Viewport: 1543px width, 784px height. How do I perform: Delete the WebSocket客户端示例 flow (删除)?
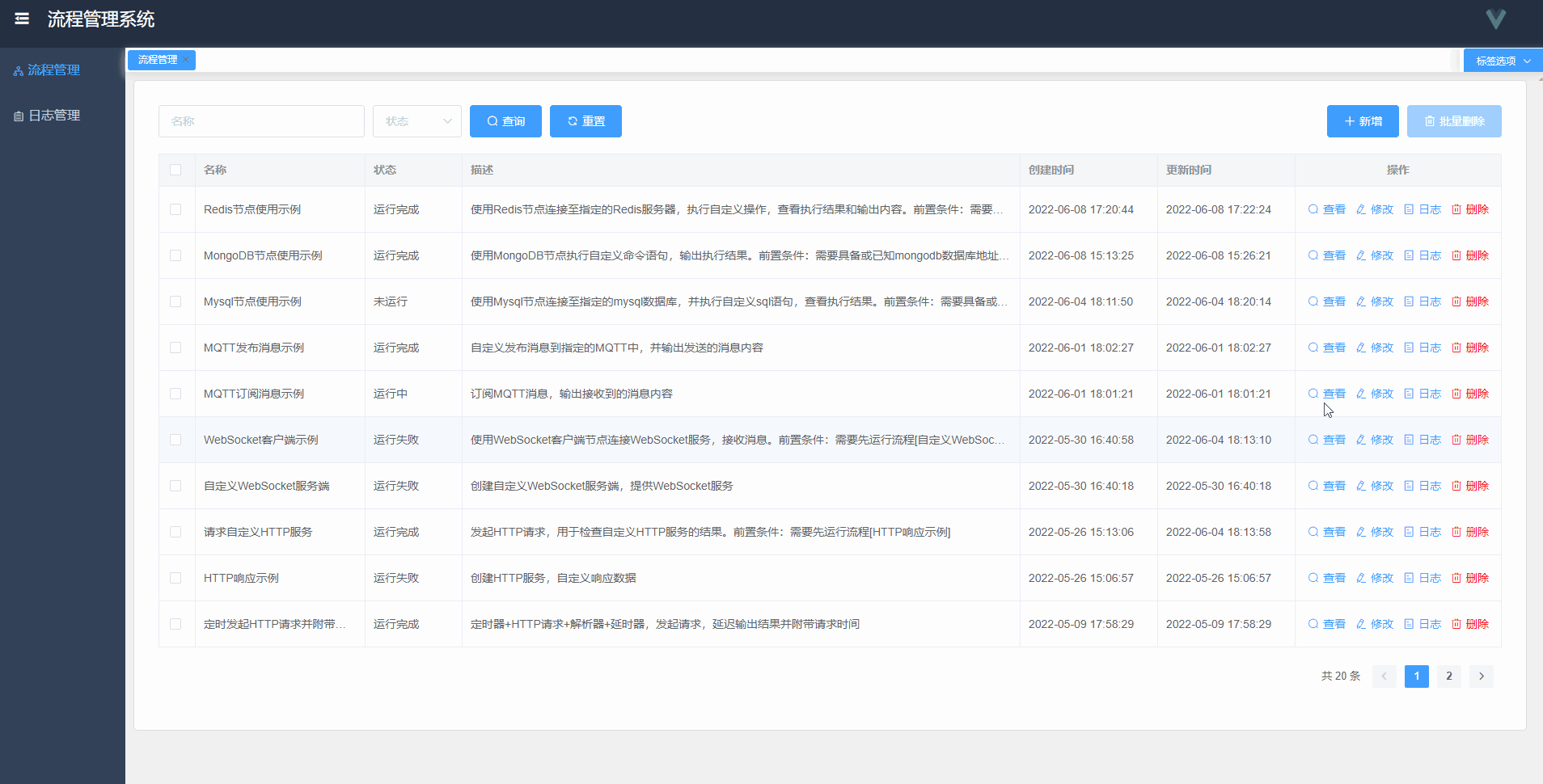pyautogui.click(x=1469, y=440)
